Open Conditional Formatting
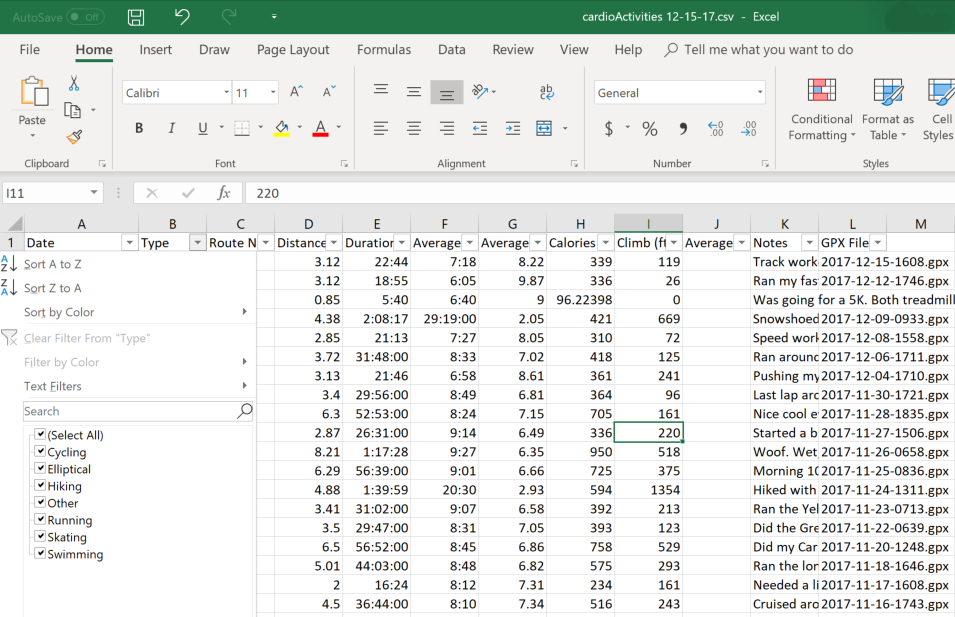The image size is (955, 617). (822, 110)
